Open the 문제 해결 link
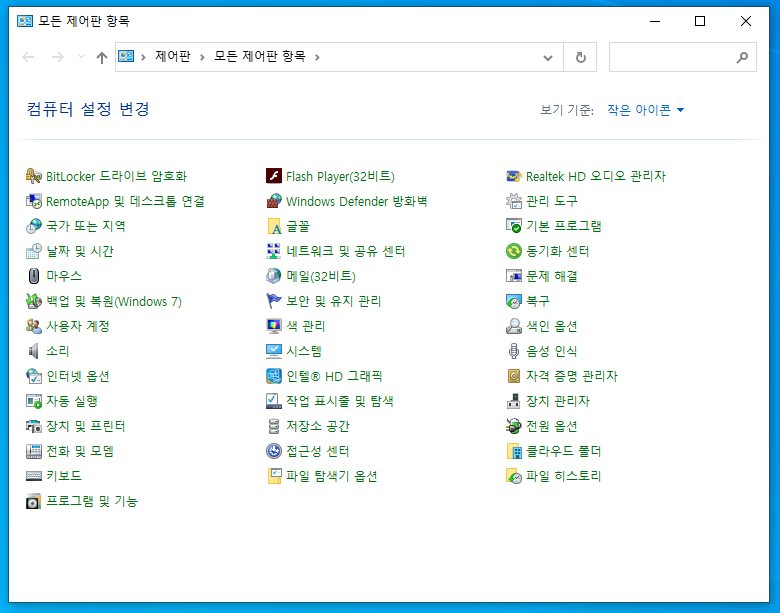The width and height of the screenshot is (780, 613). pos(552,276)
